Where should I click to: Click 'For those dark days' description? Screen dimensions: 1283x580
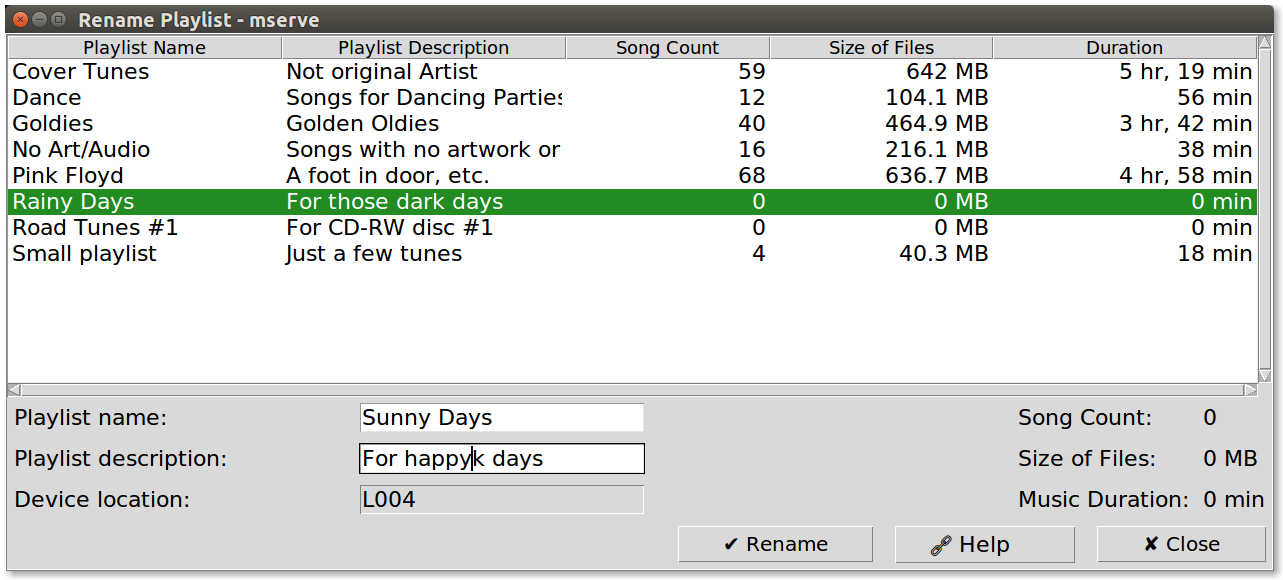[395, 202]
